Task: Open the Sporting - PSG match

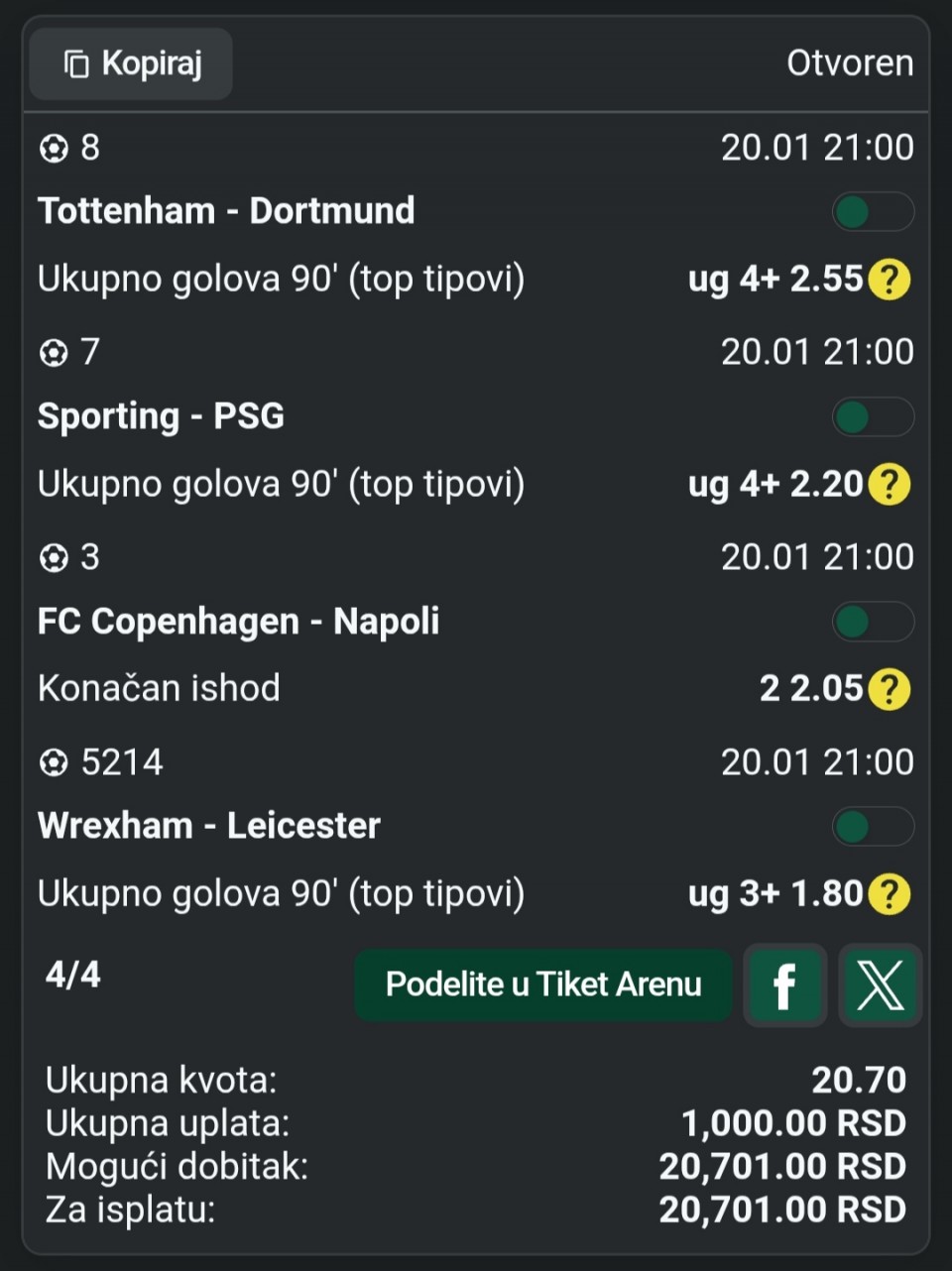Action: pyautogui.click(x=161, y=416)
